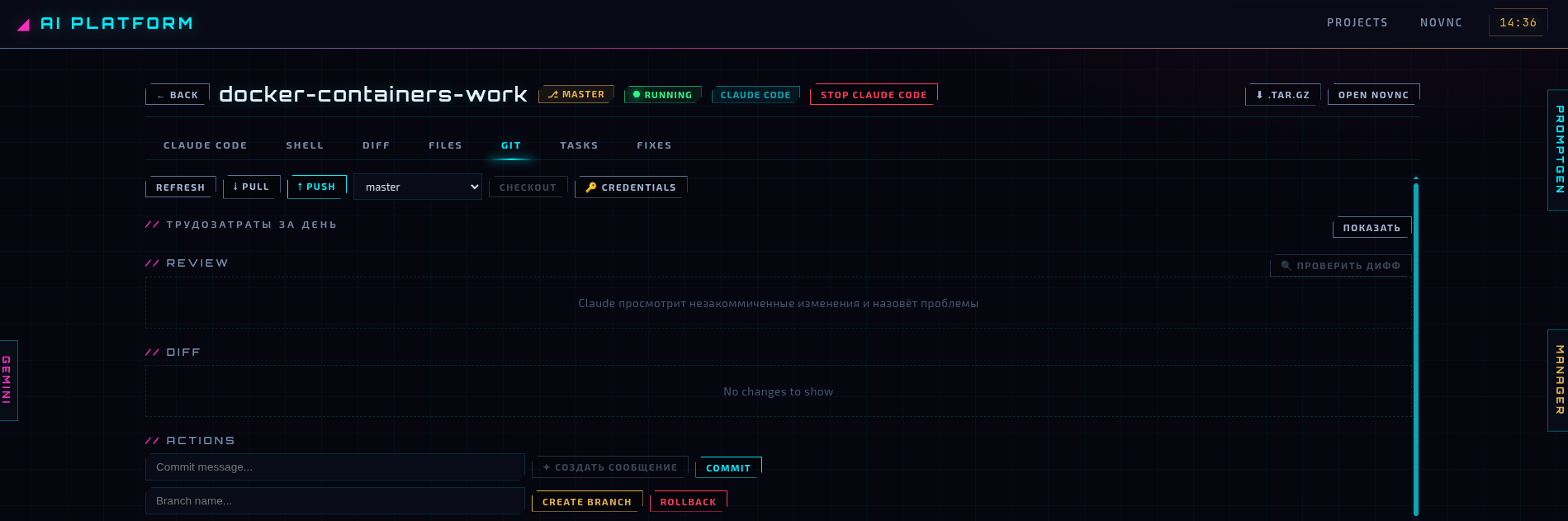Stop Claude Code with the red button
The width and height of the screenshot is (1568, 521).
point(874,95)
